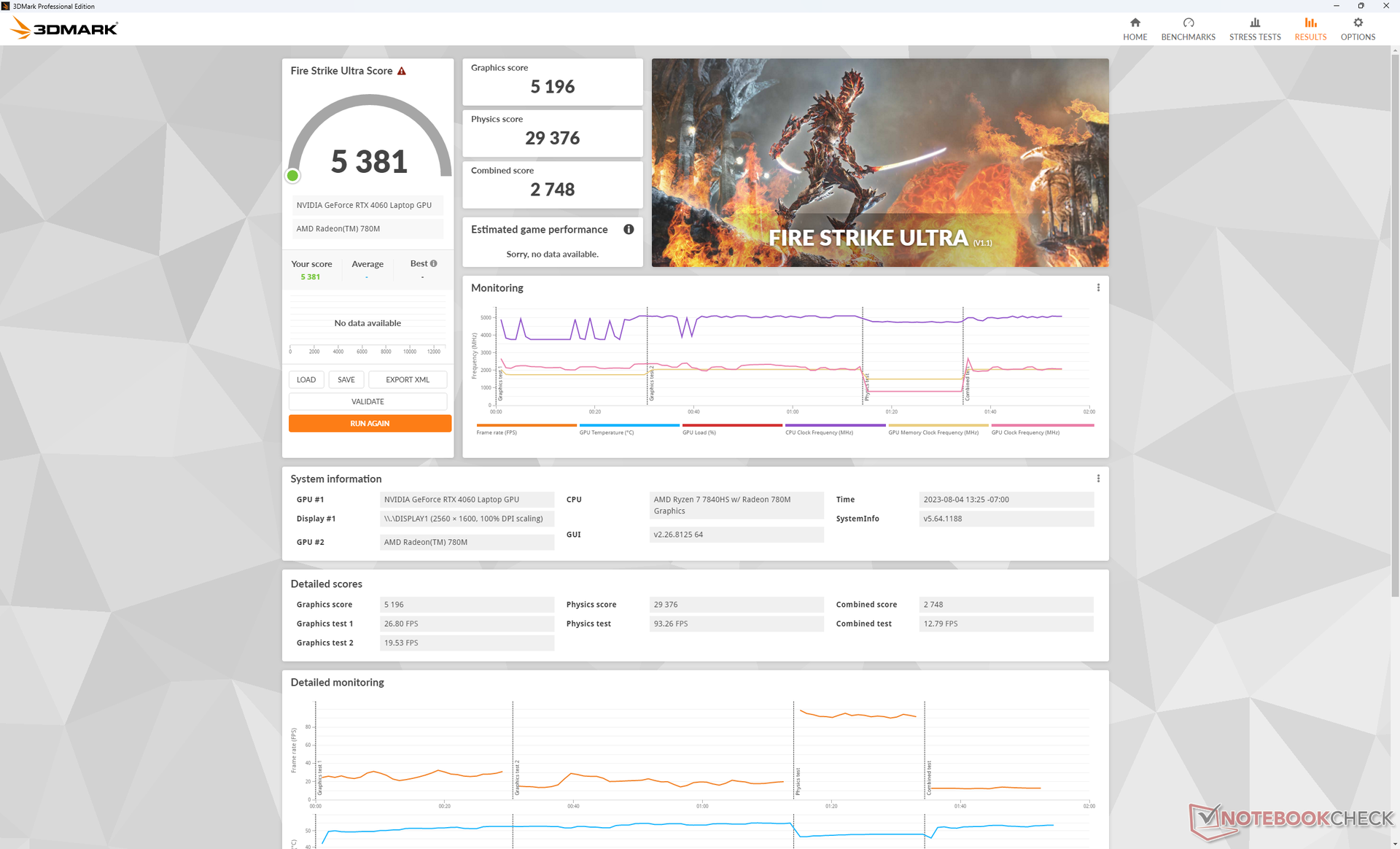This screenshot has width=1400, height=849.
Task: Click the info icon beside Best score
Action: pos(434,263)
